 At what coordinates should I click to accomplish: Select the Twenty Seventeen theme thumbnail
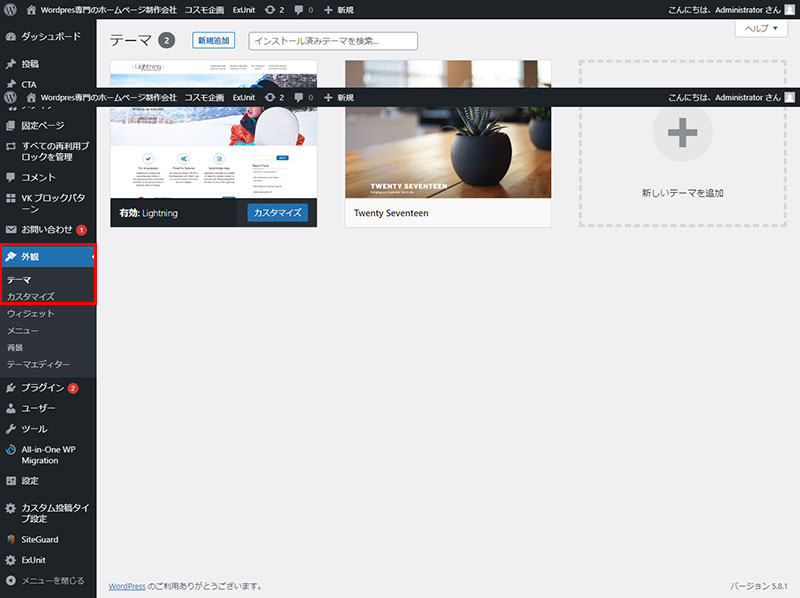click(x=447, y=130)
